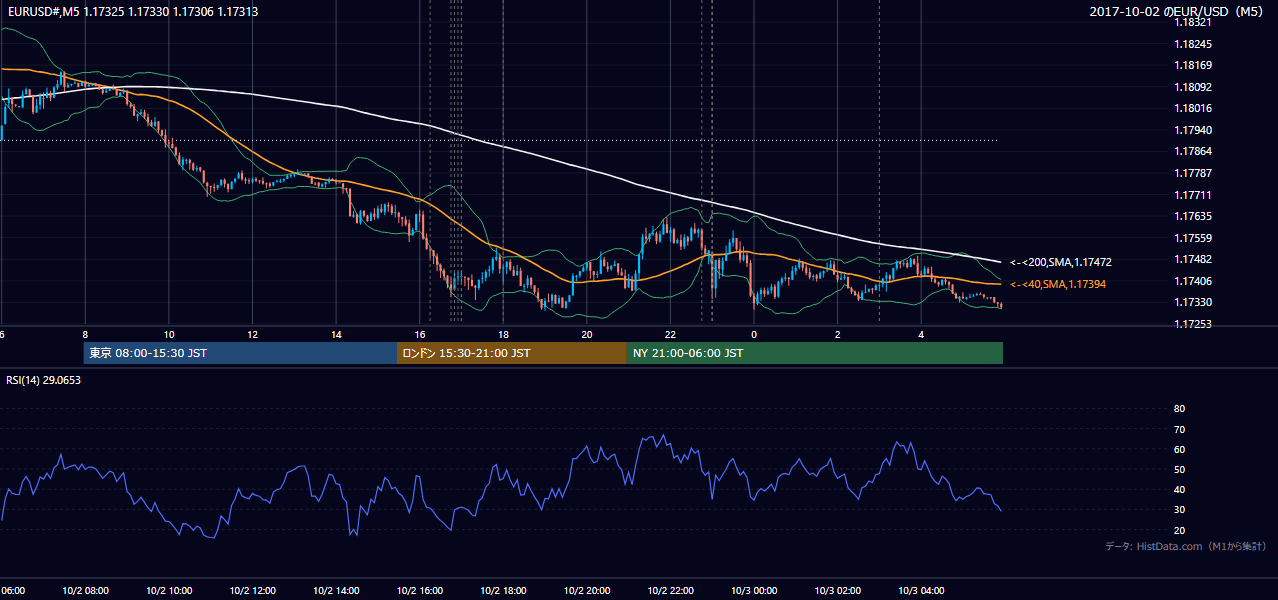
Task: Click bottom time axis label 10/3 04:00
Action: tap(921, 591)
